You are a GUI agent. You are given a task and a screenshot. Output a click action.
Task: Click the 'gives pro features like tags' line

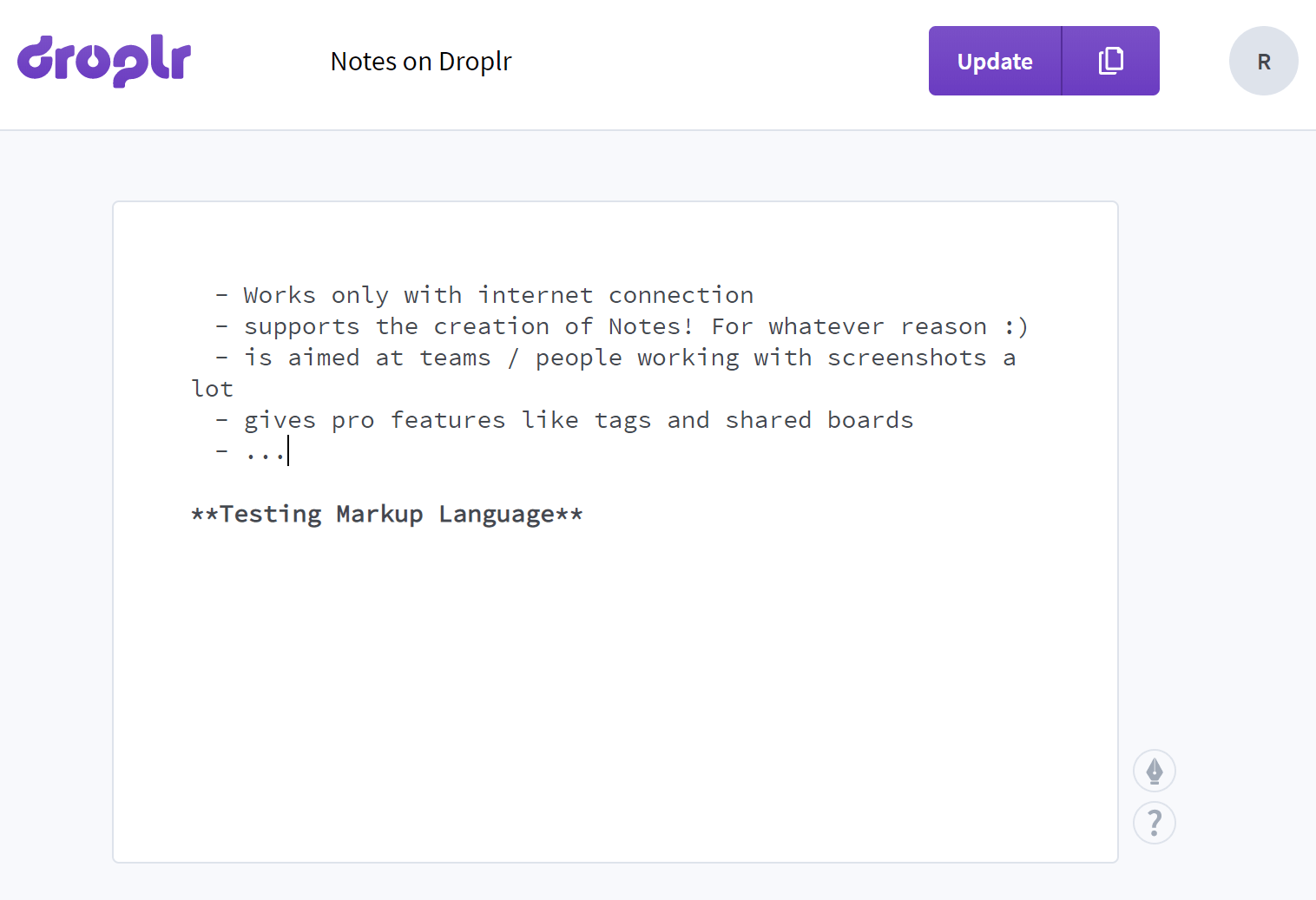coord(564,420)
